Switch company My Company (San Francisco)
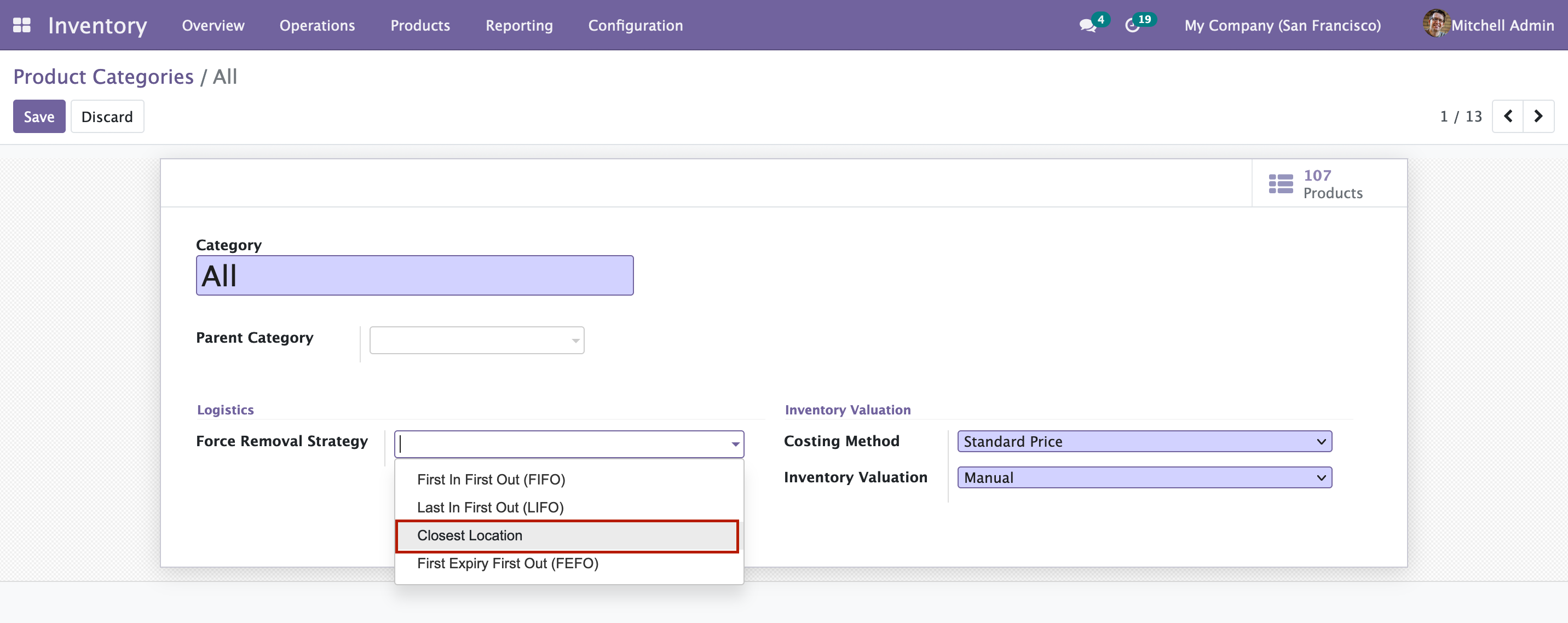 coord(1283,25)
